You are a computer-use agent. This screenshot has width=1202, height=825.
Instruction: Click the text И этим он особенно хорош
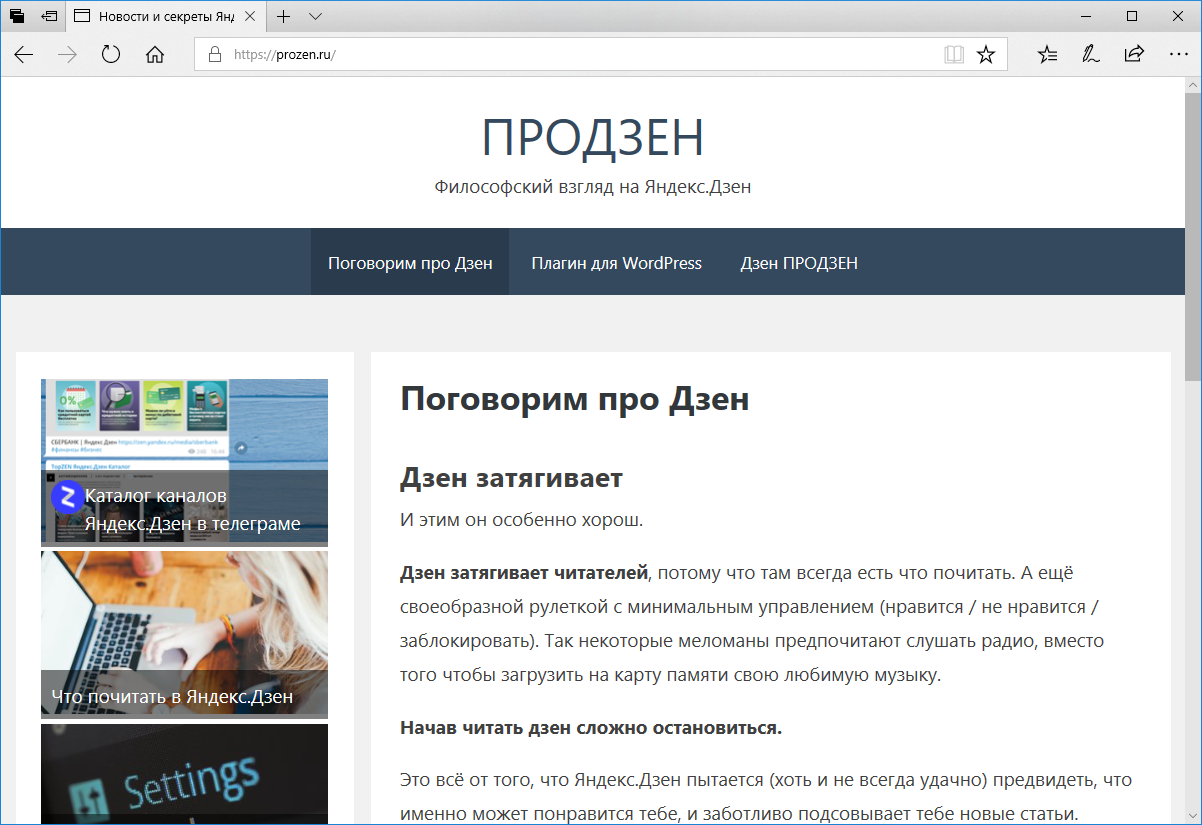(x=522, y=520)
